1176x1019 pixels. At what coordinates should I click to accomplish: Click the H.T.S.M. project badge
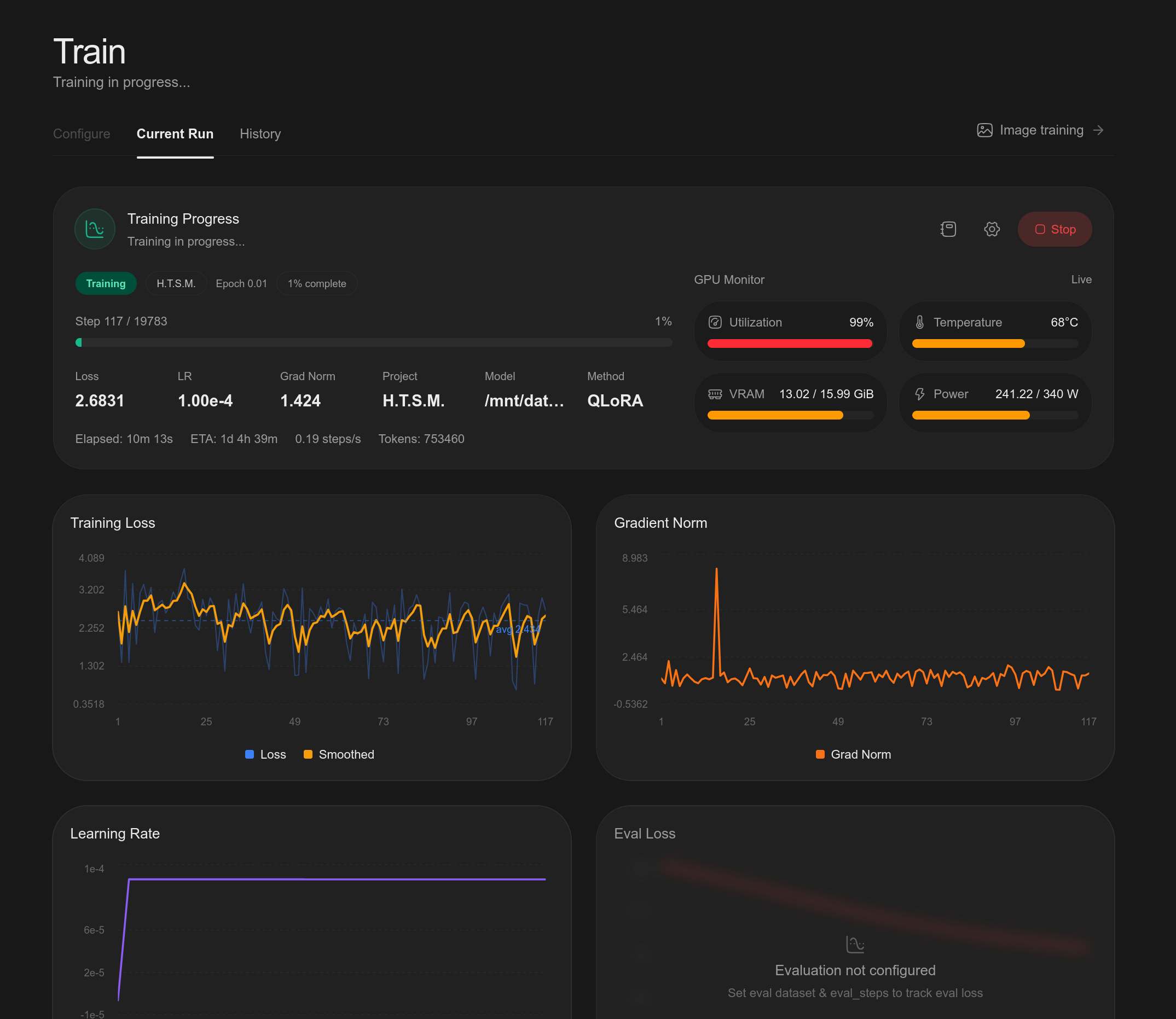click(176, 283)
